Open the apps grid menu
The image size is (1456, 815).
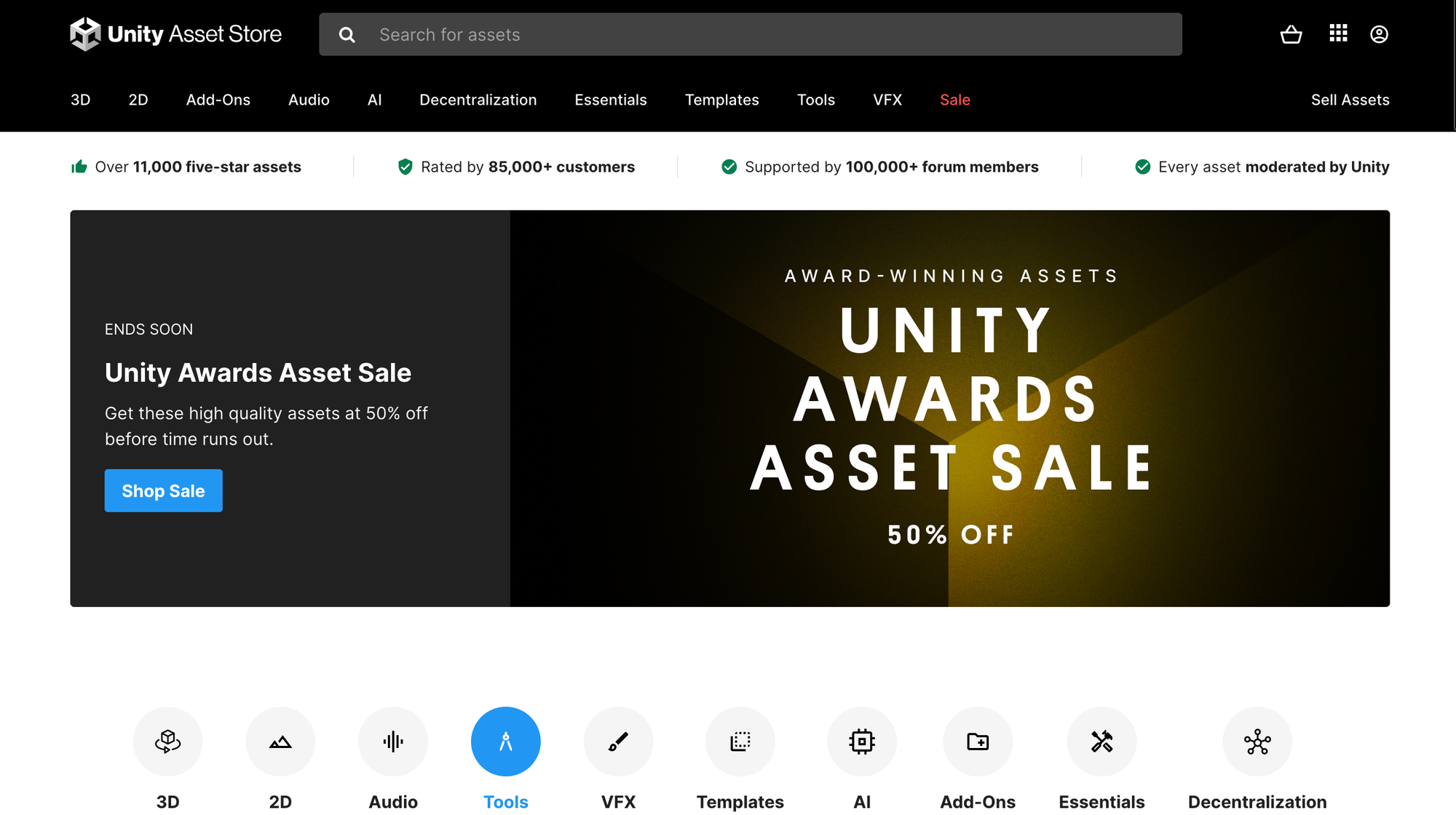pyautogui.click(x=1338, y=33)
